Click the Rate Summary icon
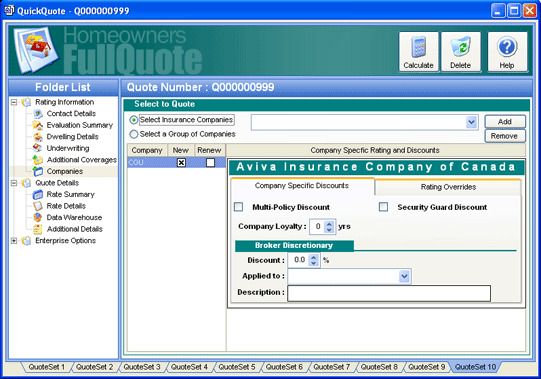 (x=38, y=195)
